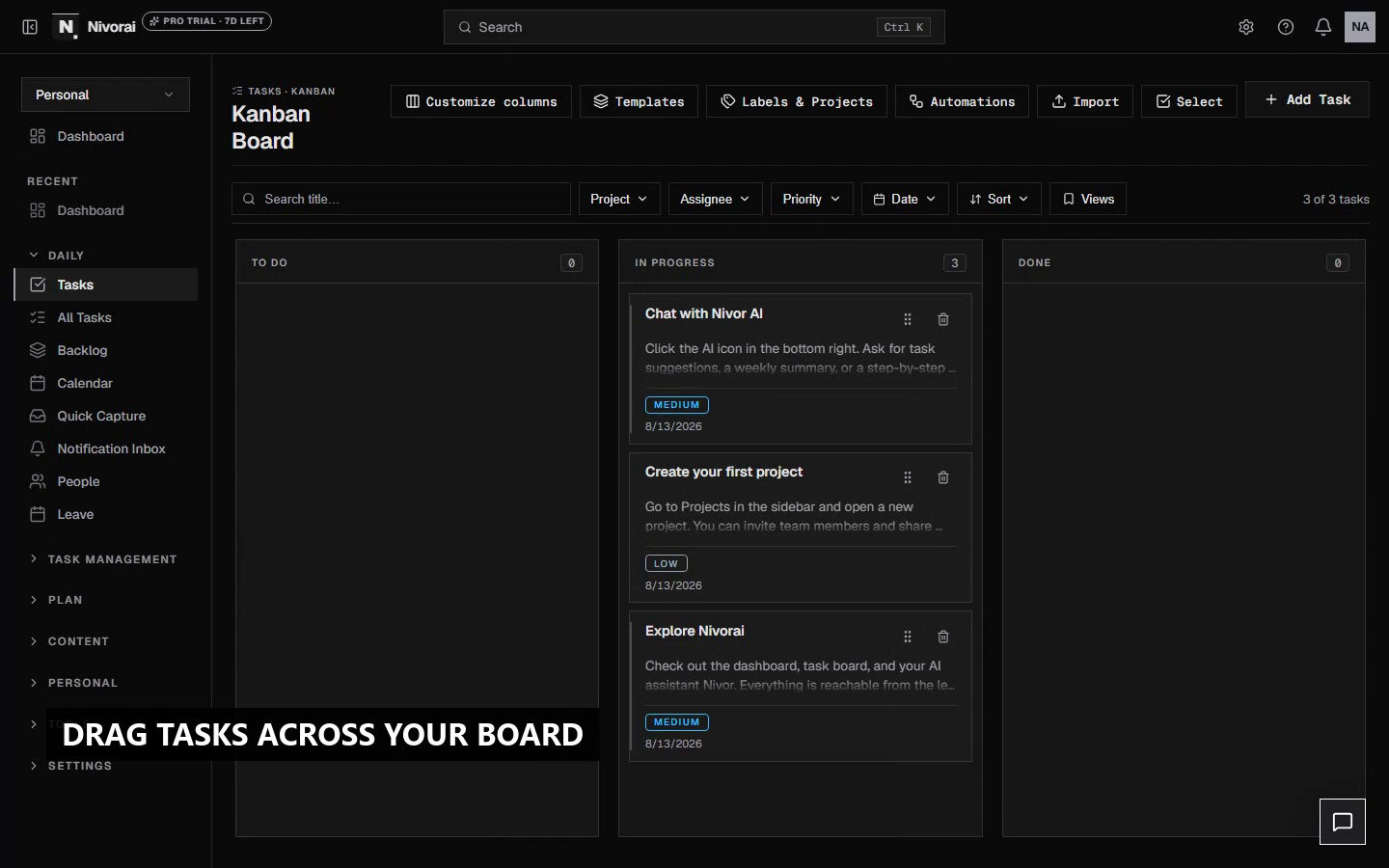Open People in sidebar
1389x868 pixels.
[106, 481]
